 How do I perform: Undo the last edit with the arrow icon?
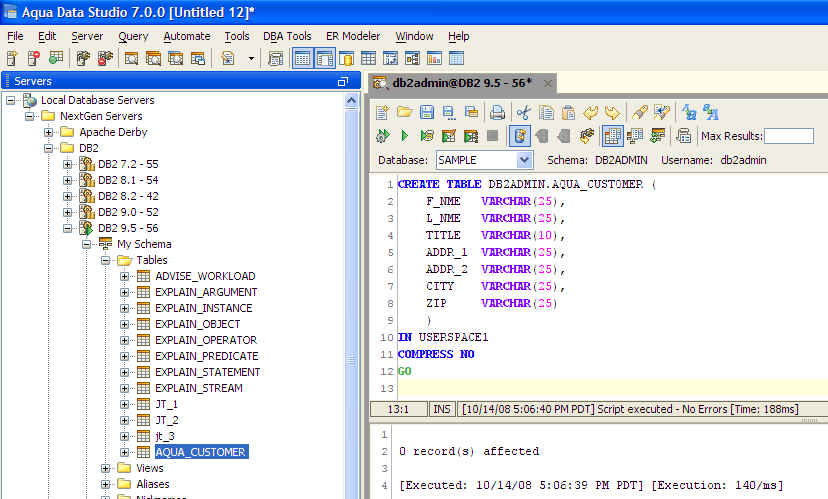pyautogui.click(x=590, y=112)
